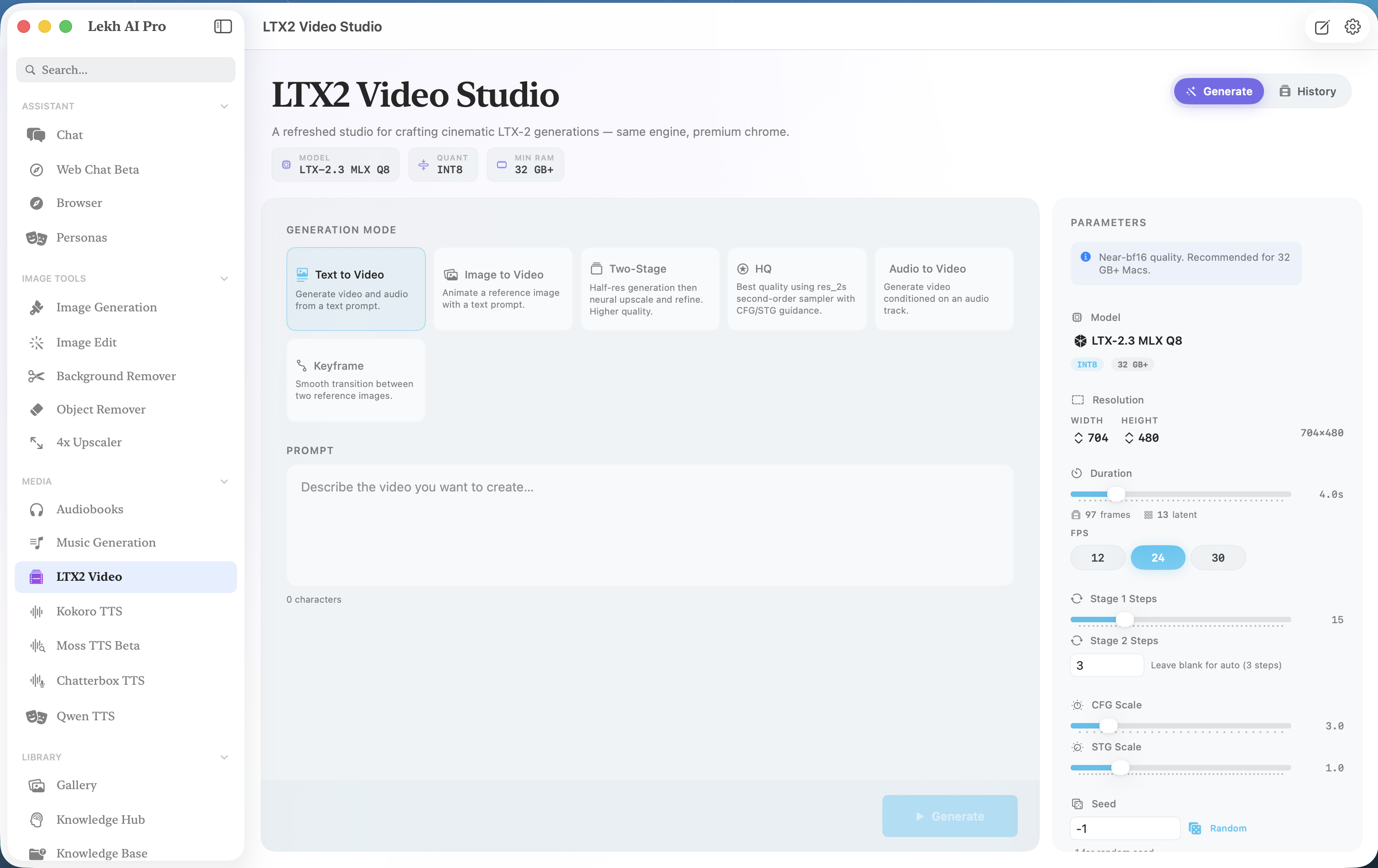Select HQ generation mode
This screenshot has height=868, width=1378.
(x=797, y=289)
